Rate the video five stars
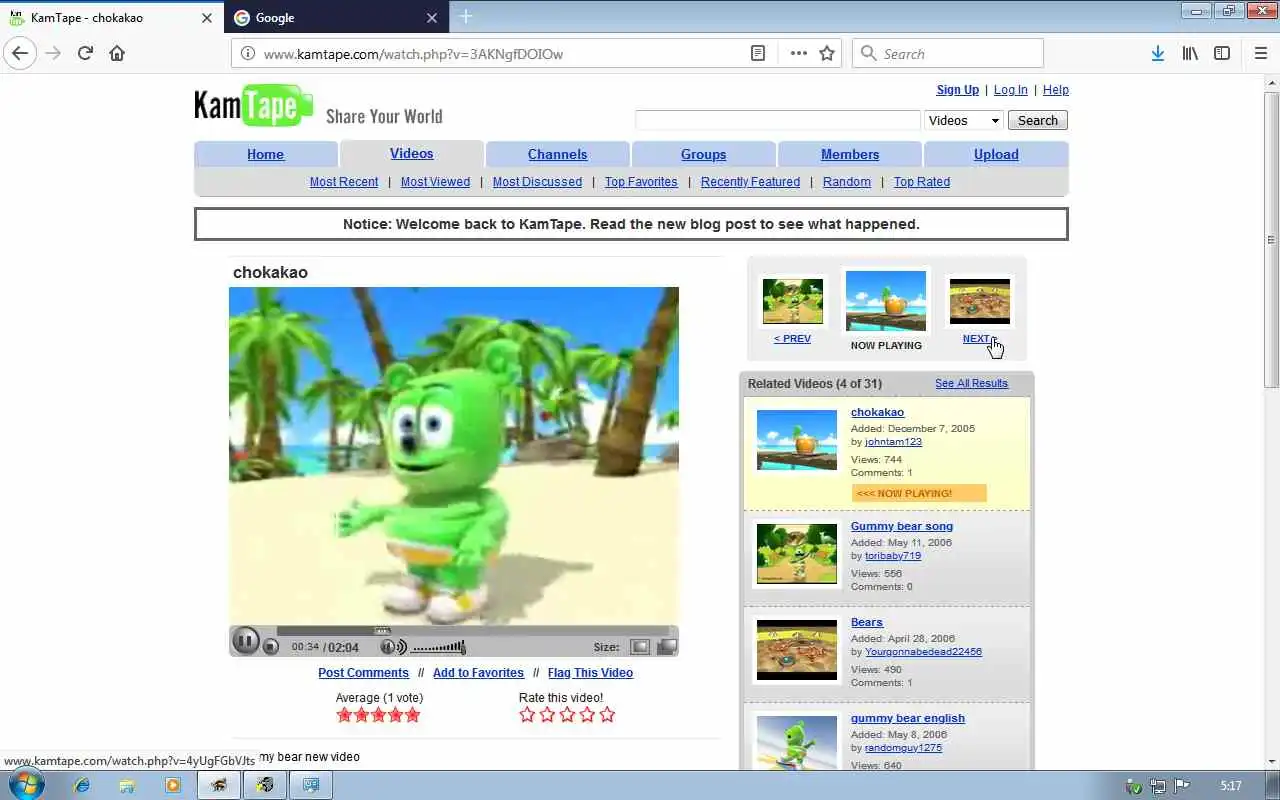 click(607, 715)
